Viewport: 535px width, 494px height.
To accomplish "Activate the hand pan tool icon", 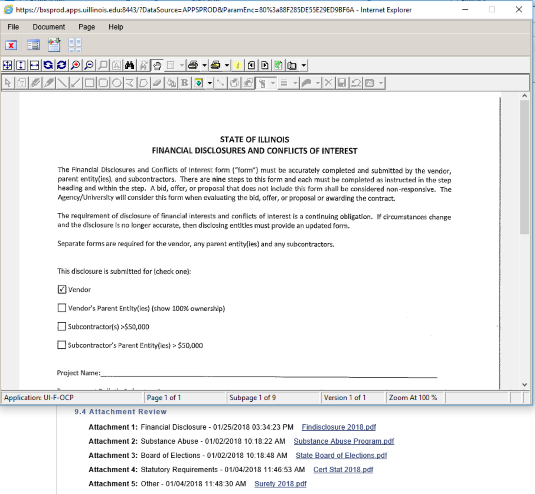I will coord(157,65).
